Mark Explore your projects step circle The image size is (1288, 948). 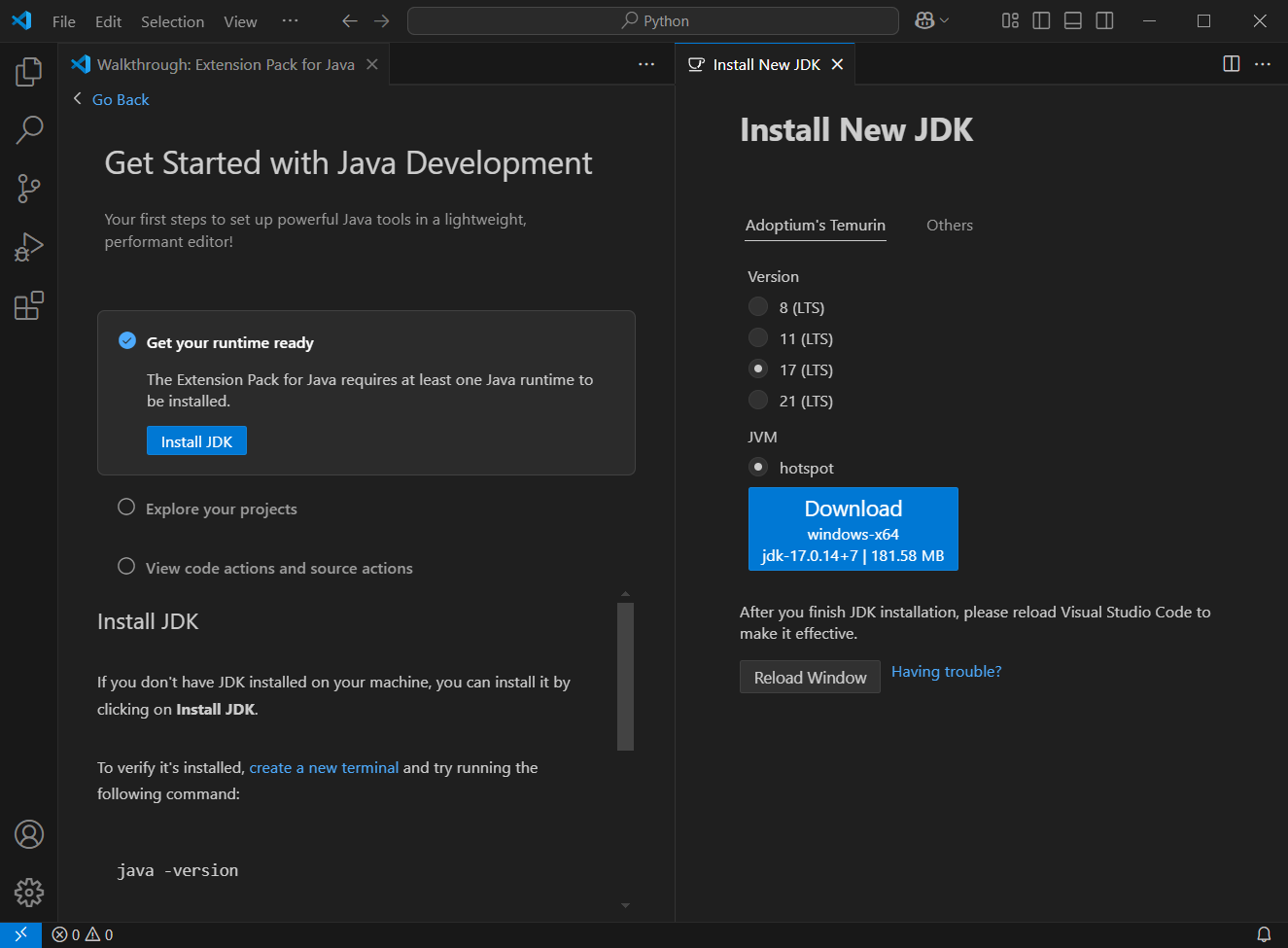tap(126, 507)
